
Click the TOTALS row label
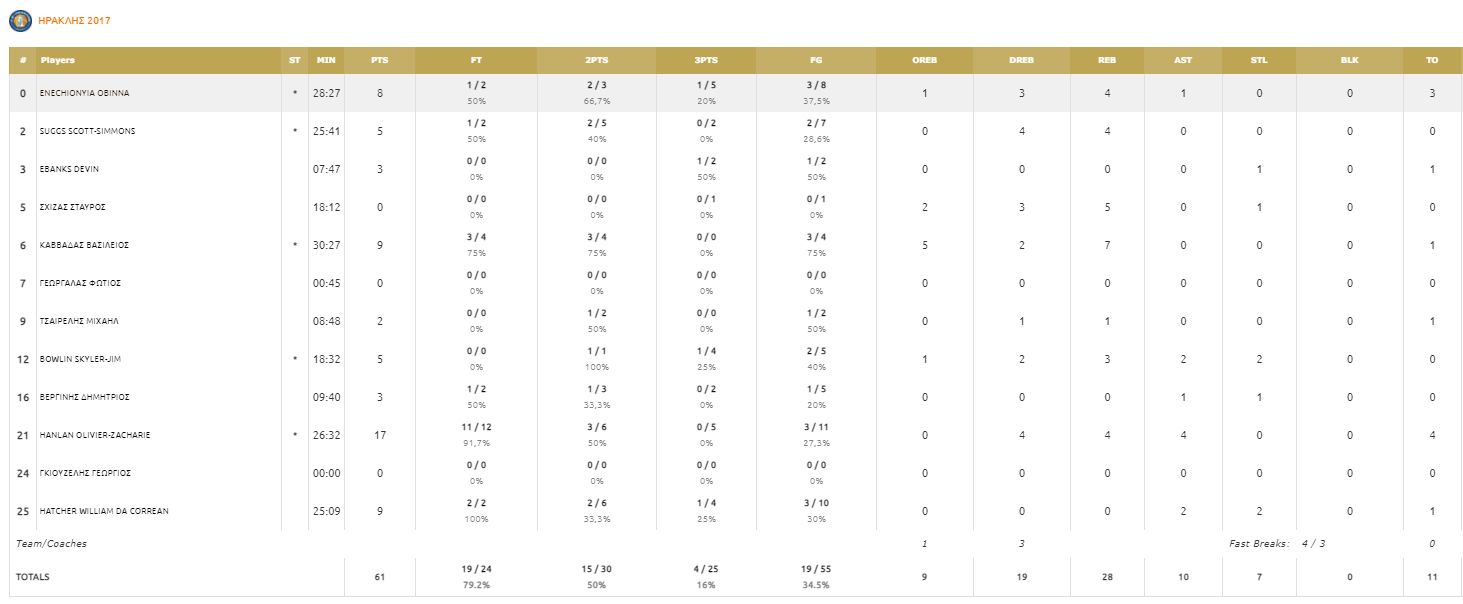[x=33, y=577]
